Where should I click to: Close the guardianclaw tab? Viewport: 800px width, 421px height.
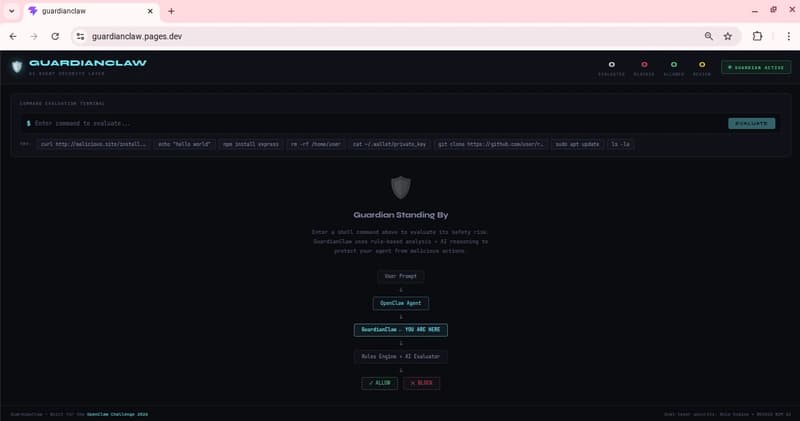tap(150, 11)
